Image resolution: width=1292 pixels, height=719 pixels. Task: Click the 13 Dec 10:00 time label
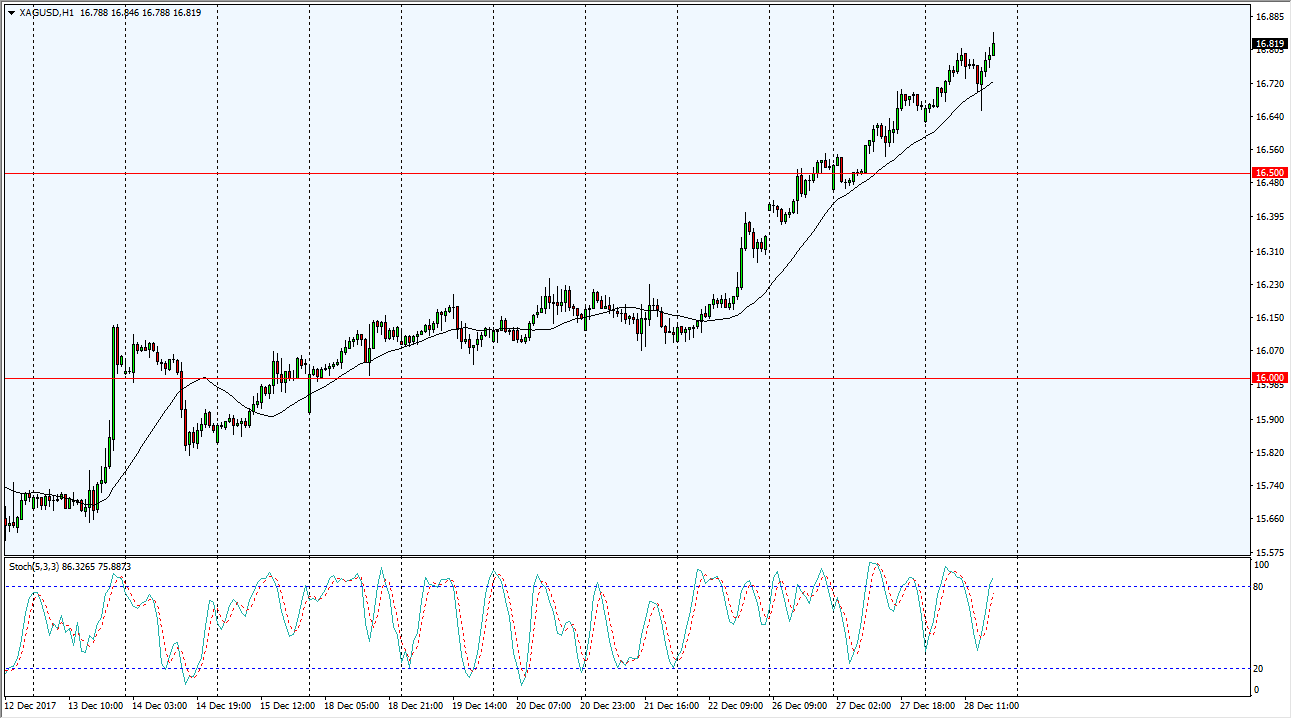(x=96, y=706)
